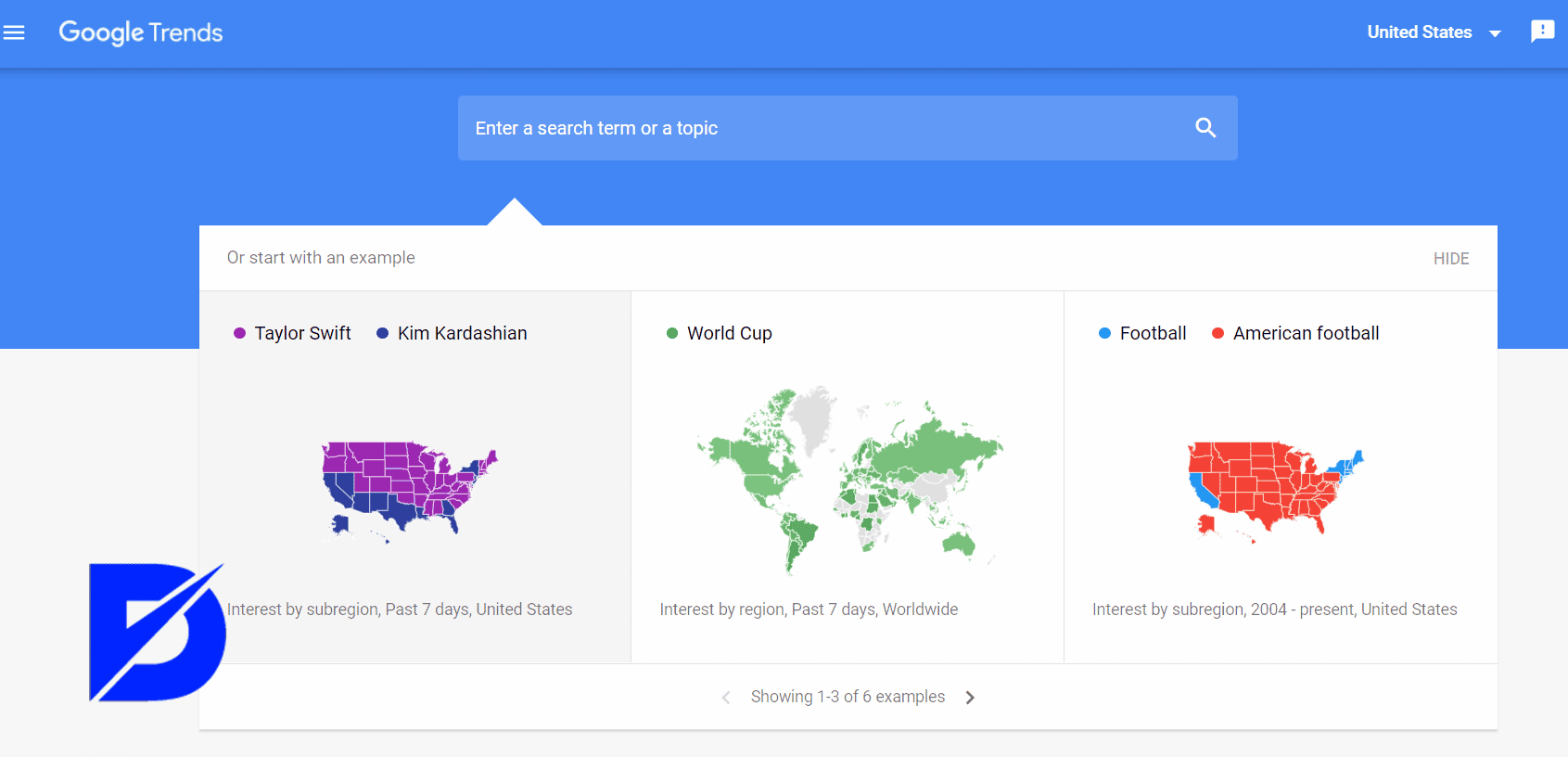This screenshot has height=757, width=1568.
Task: Click 'Showing 1-3 of 6 examples' text
Action: 848,697
